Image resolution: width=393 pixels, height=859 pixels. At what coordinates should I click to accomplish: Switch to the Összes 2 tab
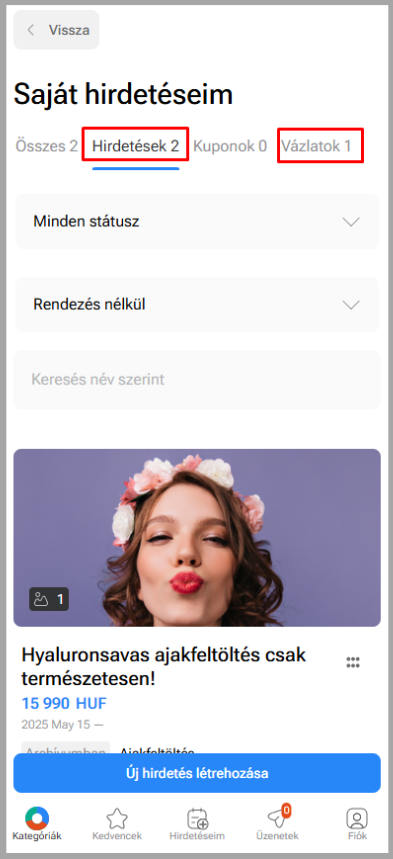47,146
